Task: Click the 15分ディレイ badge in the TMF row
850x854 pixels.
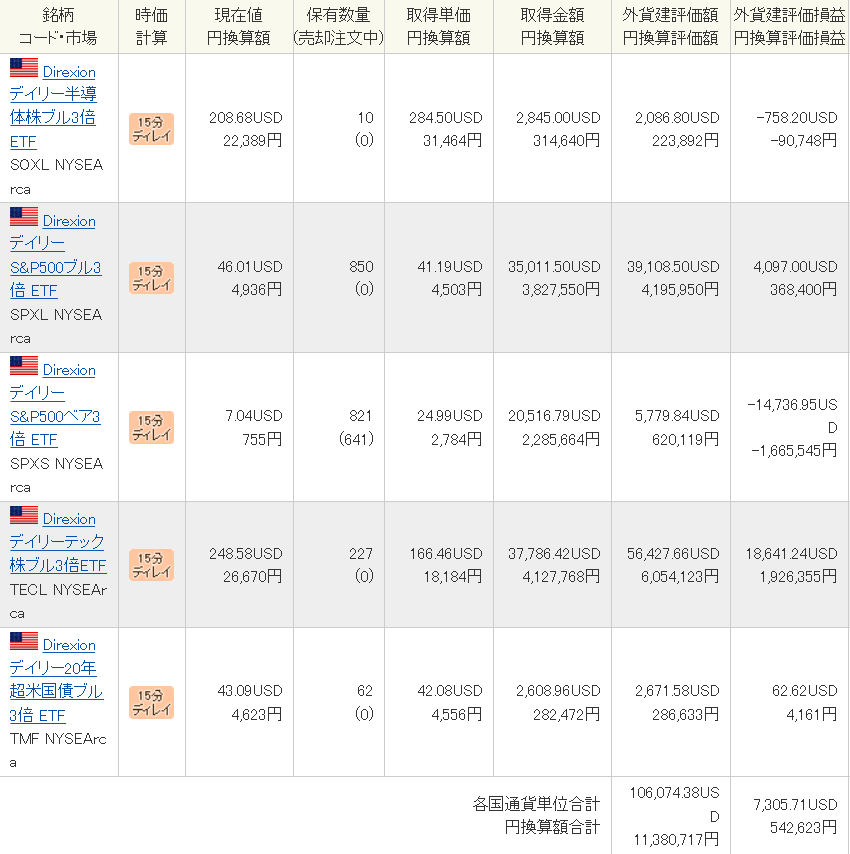Action: pyautogui.click(x=151, y=703)
